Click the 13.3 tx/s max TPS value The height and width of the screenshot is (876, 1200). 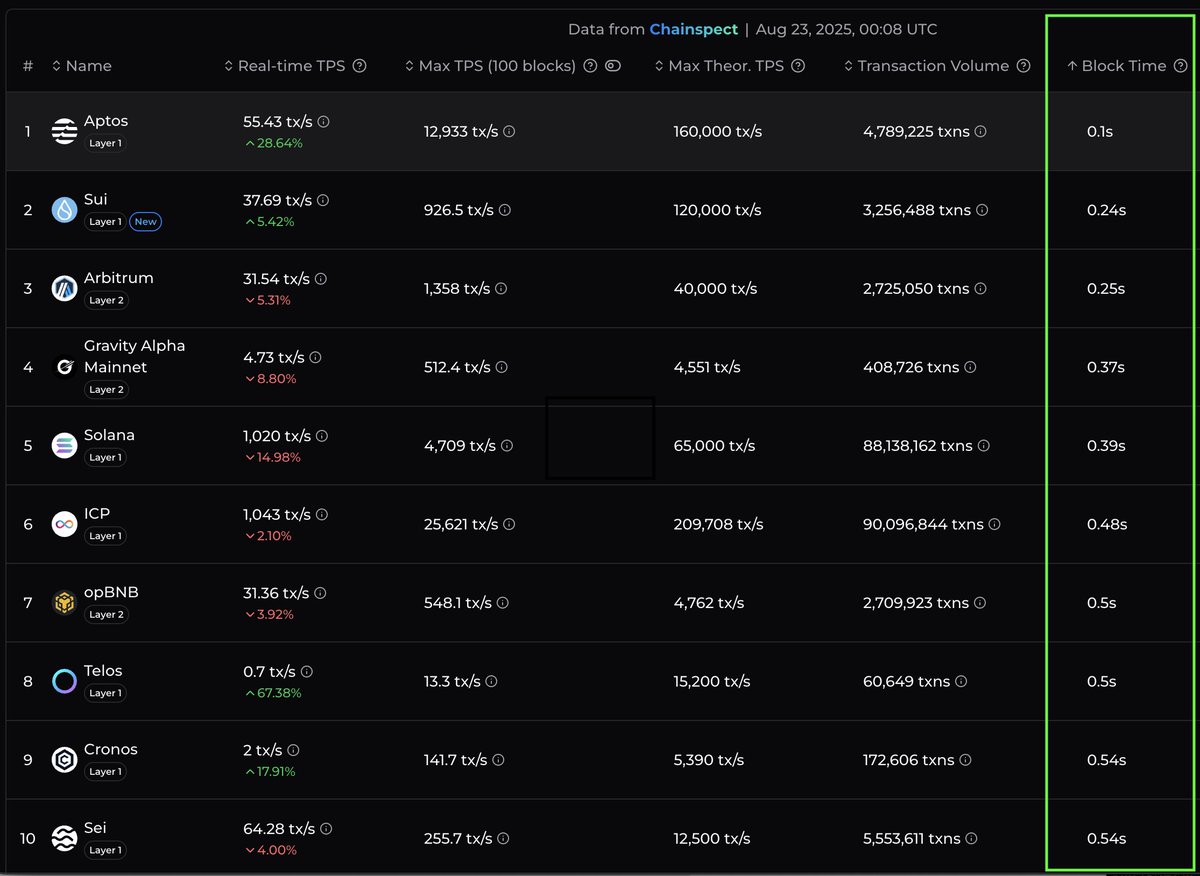452,682
